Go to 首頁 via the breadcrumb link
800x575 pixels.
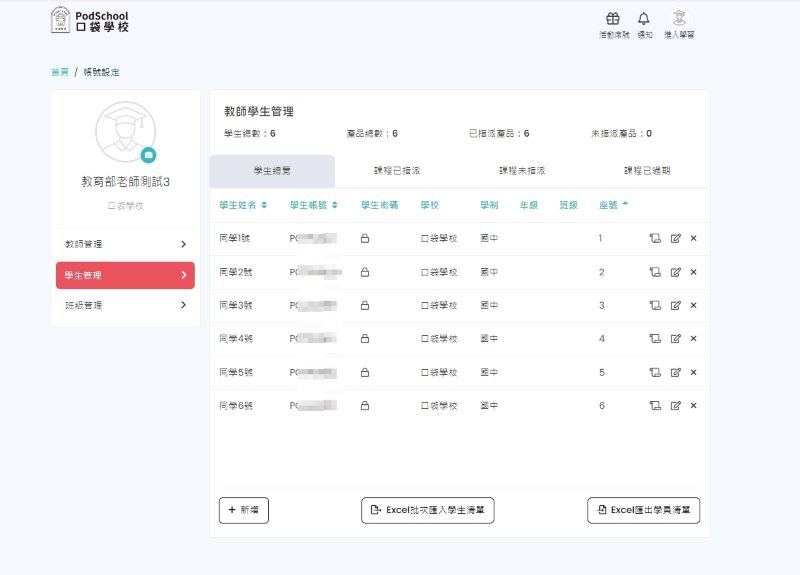point(60,72)
